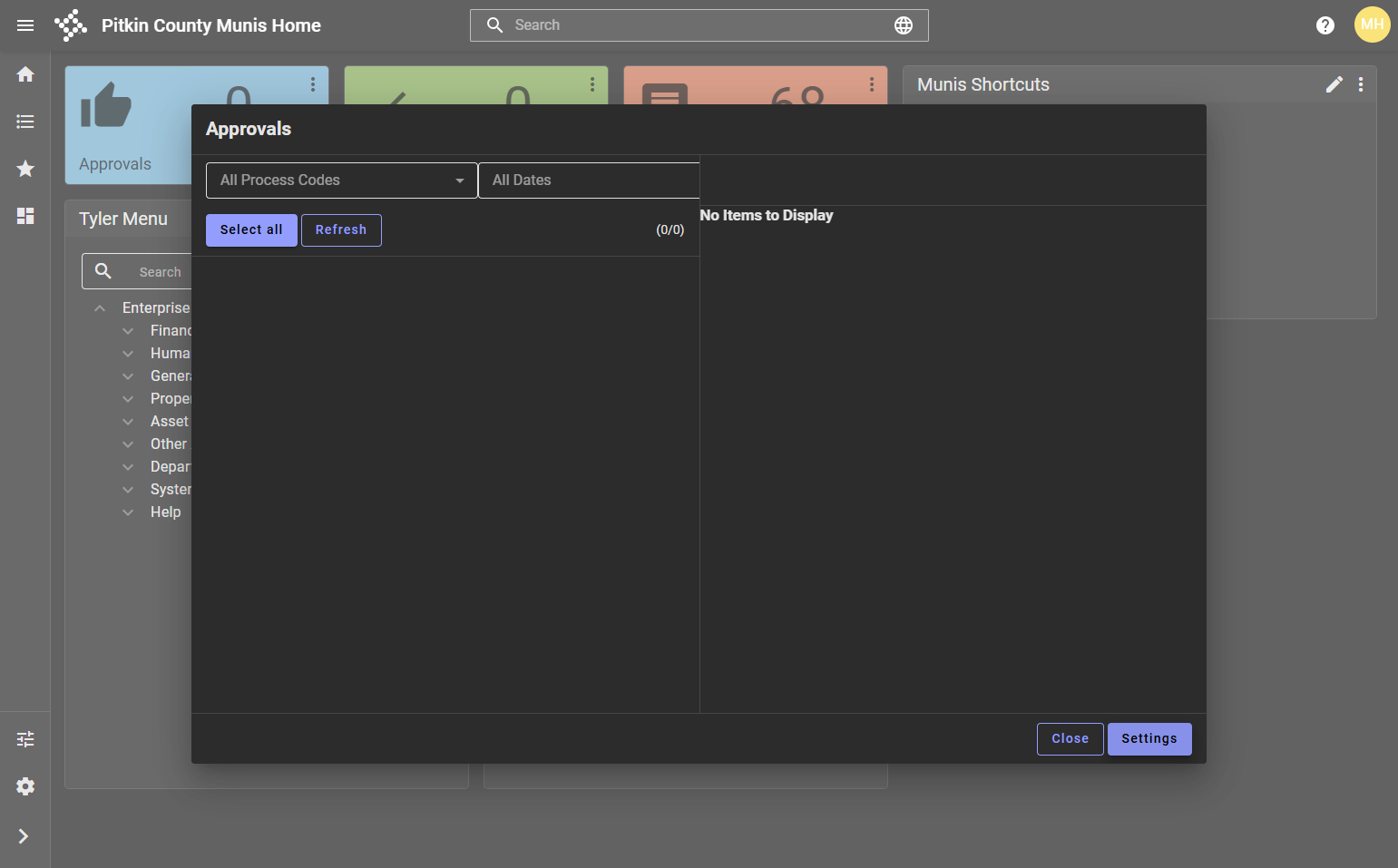Open the gear settings icon in the sidebar
The image size is (1398, 868).
pyautogui.click(x=25, y=786)
